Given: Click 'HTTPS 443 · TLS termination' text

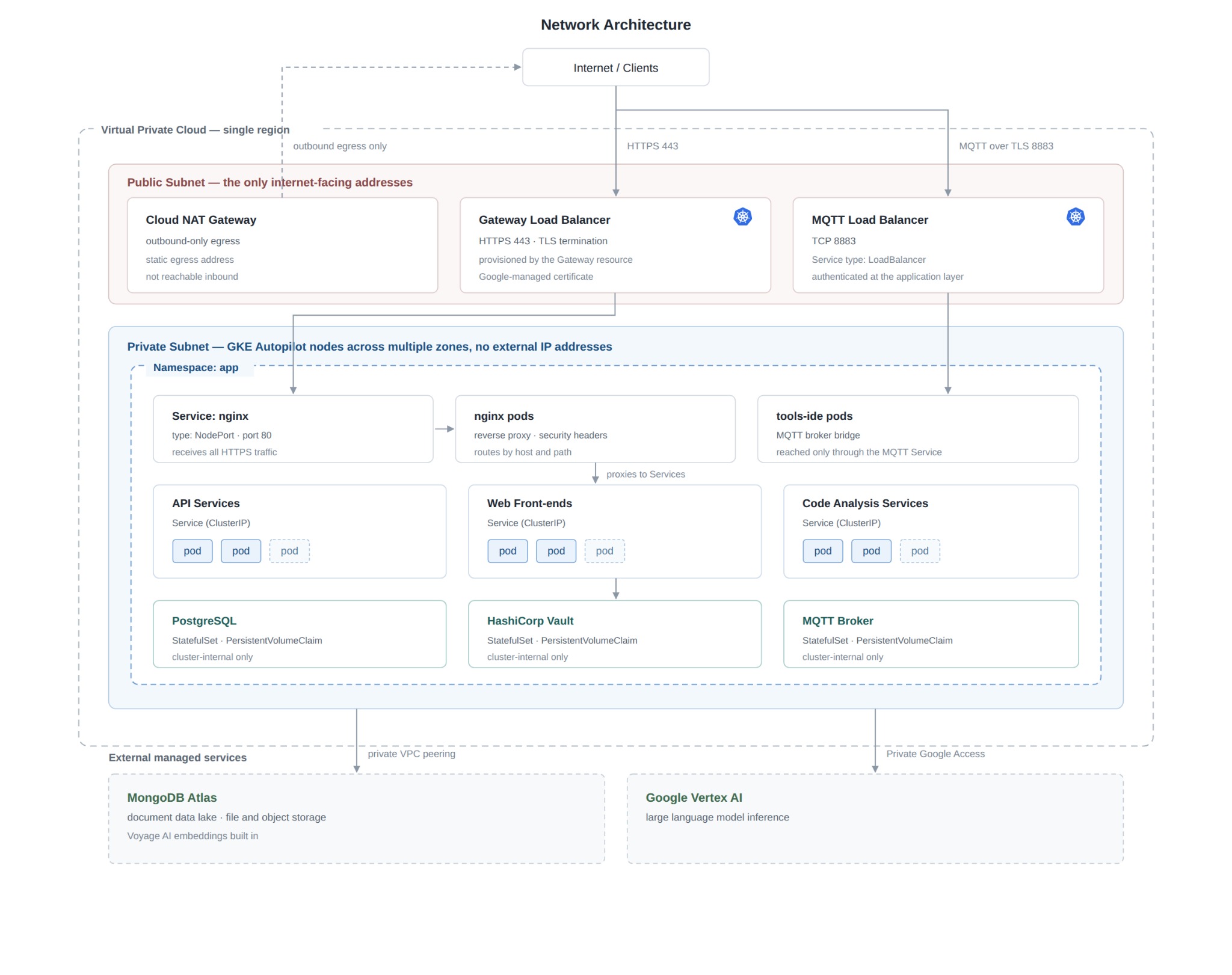Looking at the screenshot, I should coord(543,241).
